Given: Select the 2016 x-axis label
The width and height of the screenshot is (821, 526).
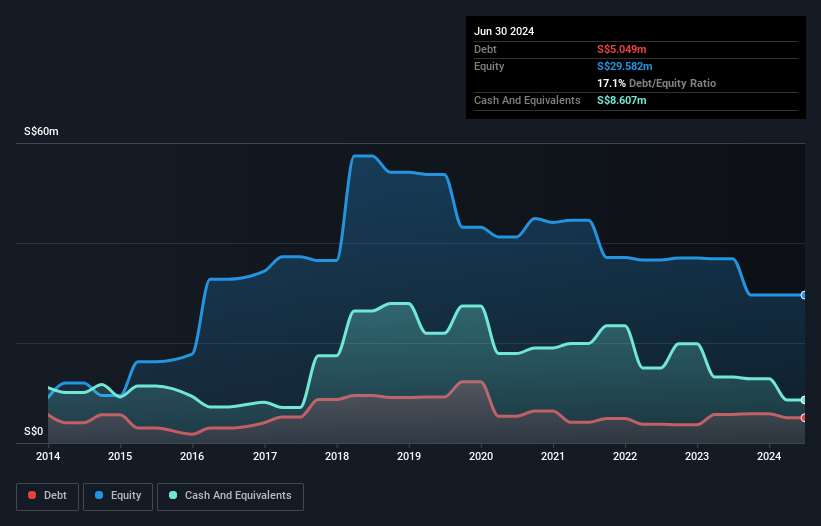Looking at the screenshot, I should 192,456.
